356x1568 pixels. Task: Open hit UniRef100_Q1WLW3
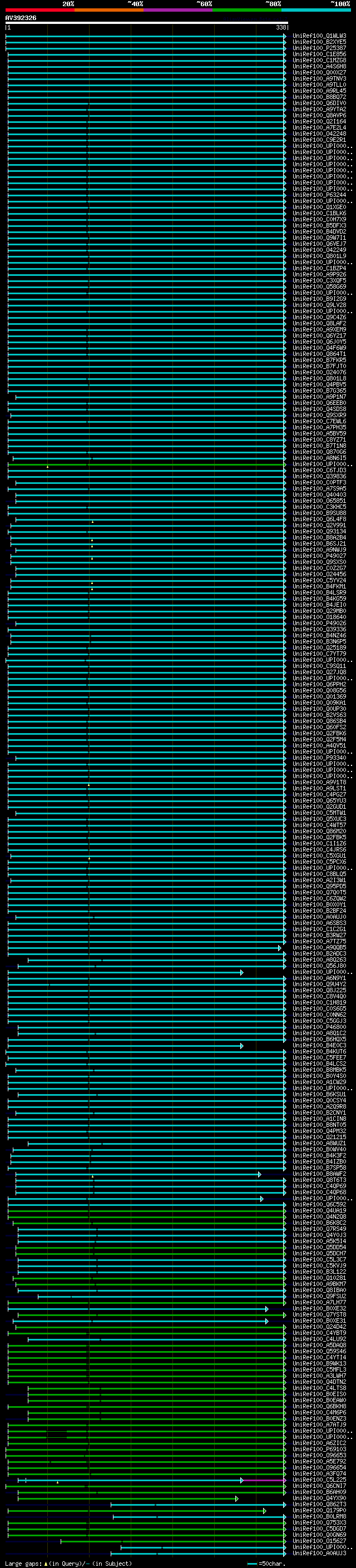(x=319, y=36)
